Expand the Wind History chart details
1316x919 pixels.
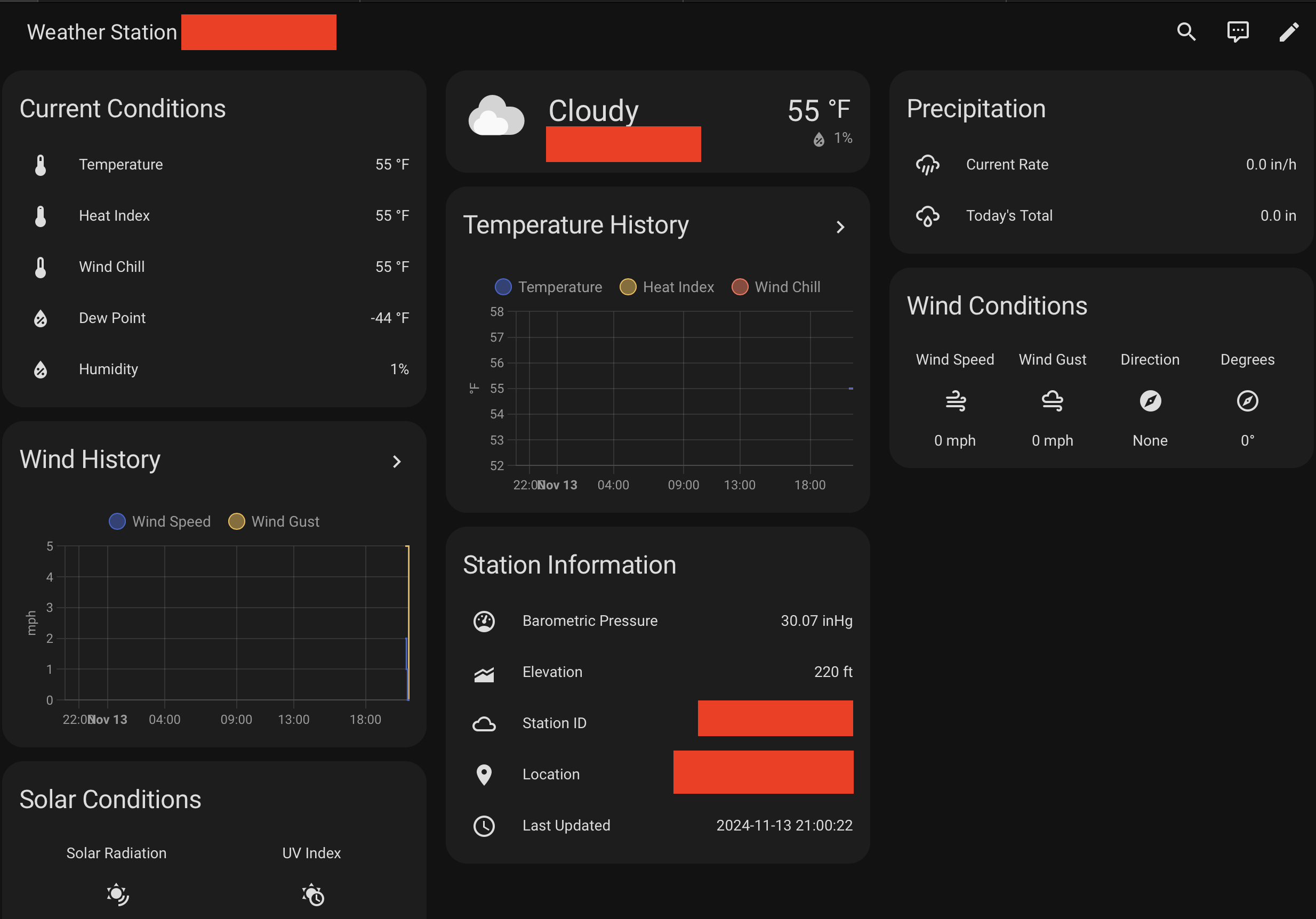(x=397, y=461)
